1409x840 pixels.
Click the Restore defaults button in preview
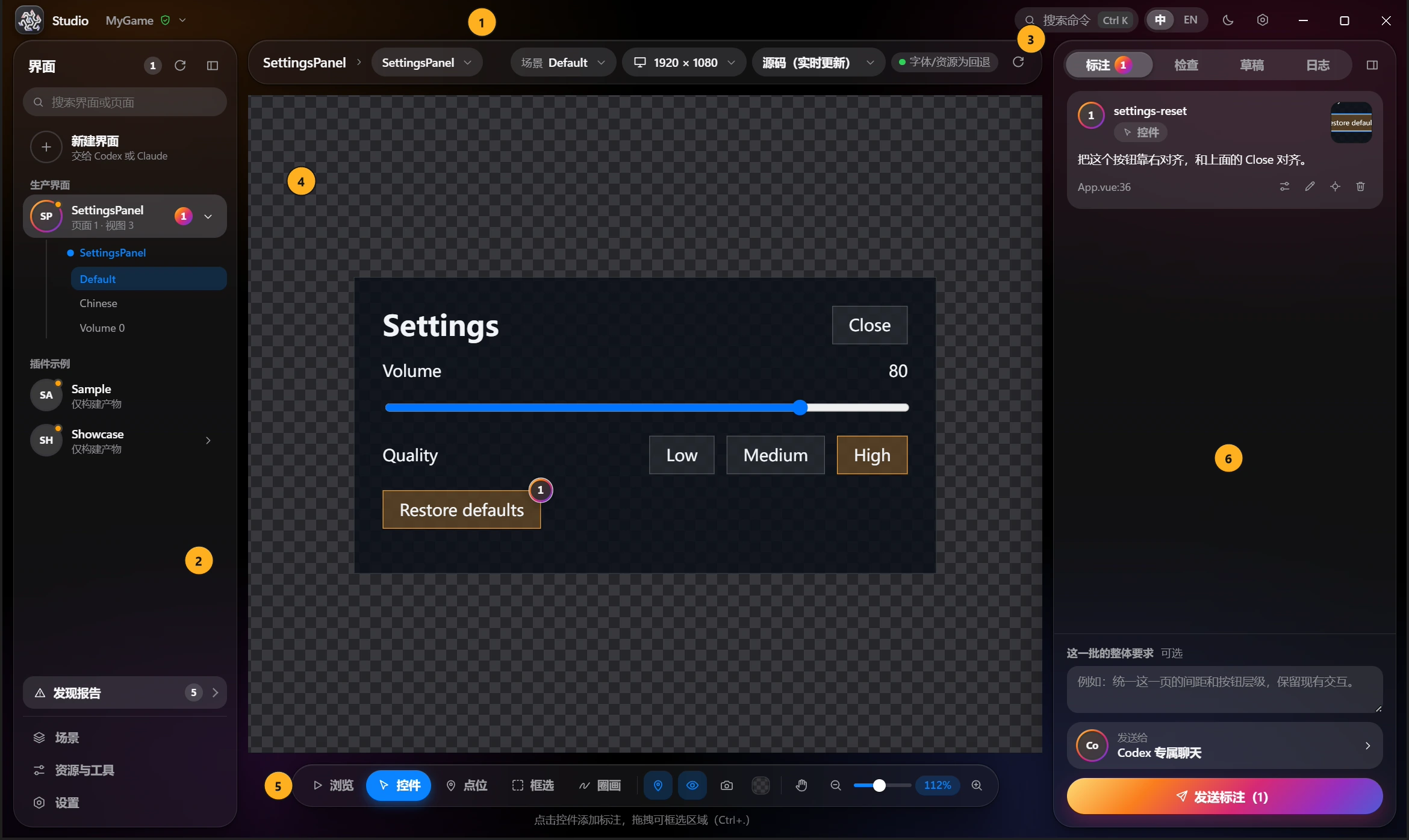pos(462,510)
